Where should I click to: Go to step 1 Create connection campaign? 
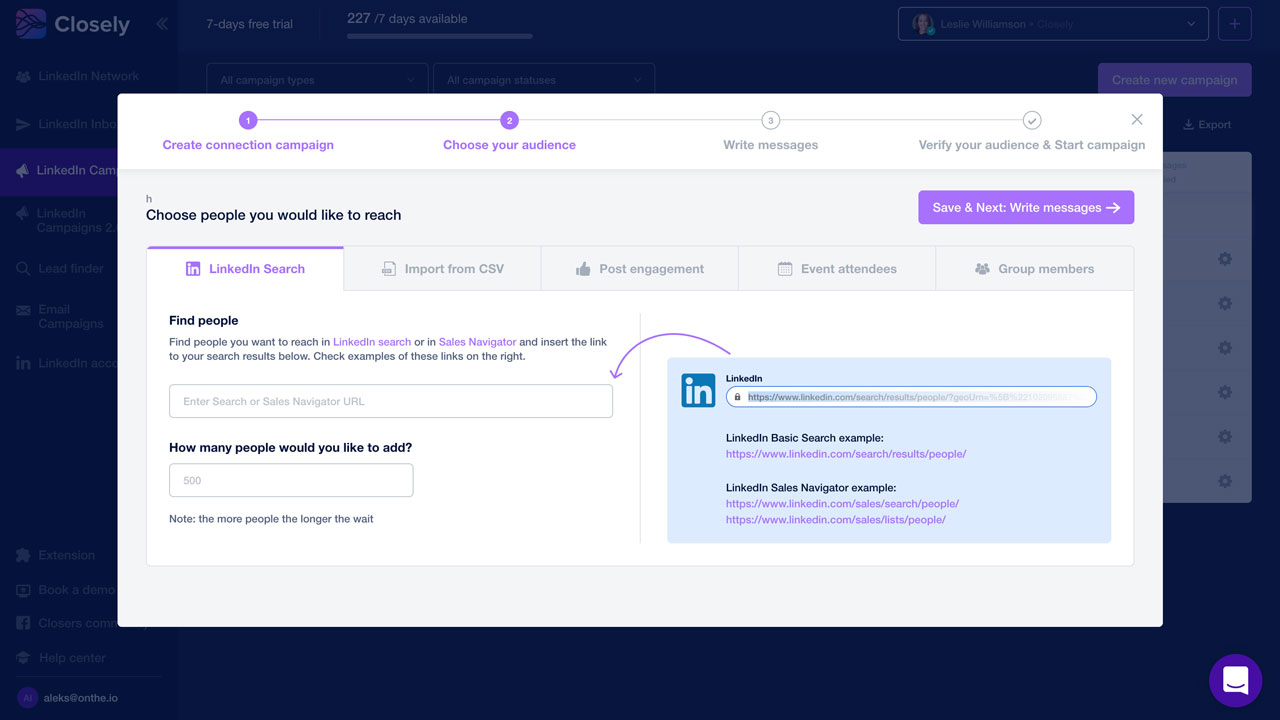pyautogui.click(x=248, y=132)
